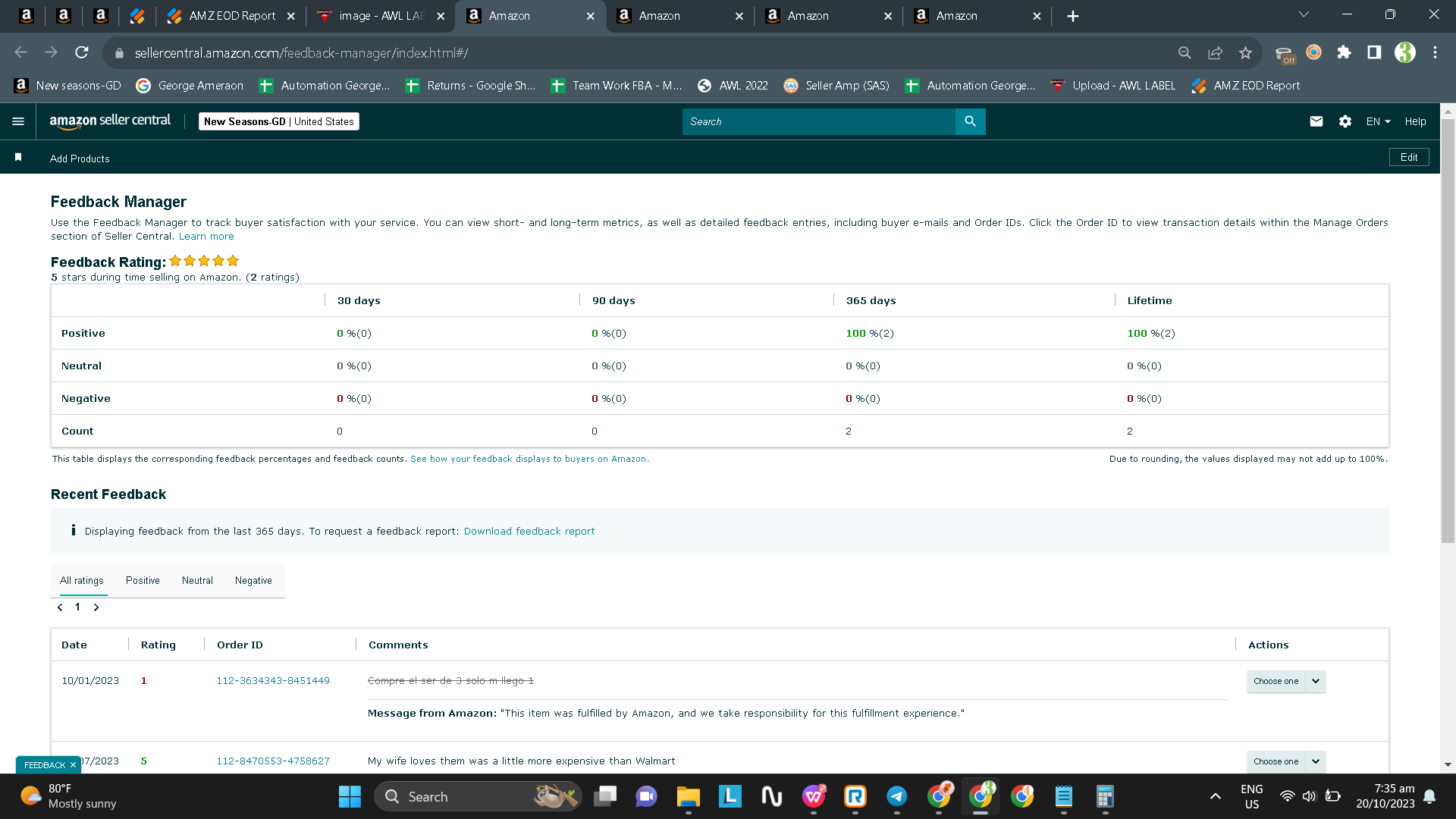Open a new browser tab

point(1072,16)
